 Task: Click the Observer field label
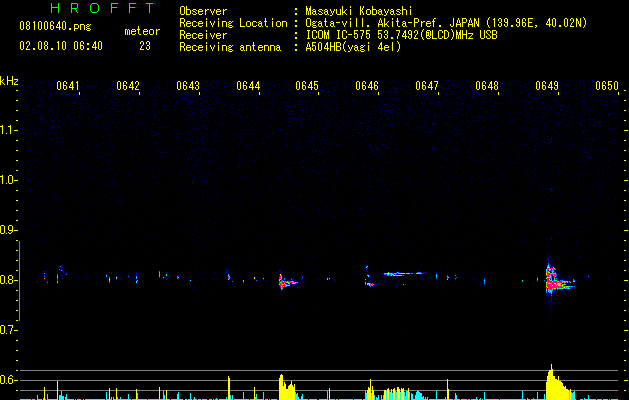(x=203, y=11)
